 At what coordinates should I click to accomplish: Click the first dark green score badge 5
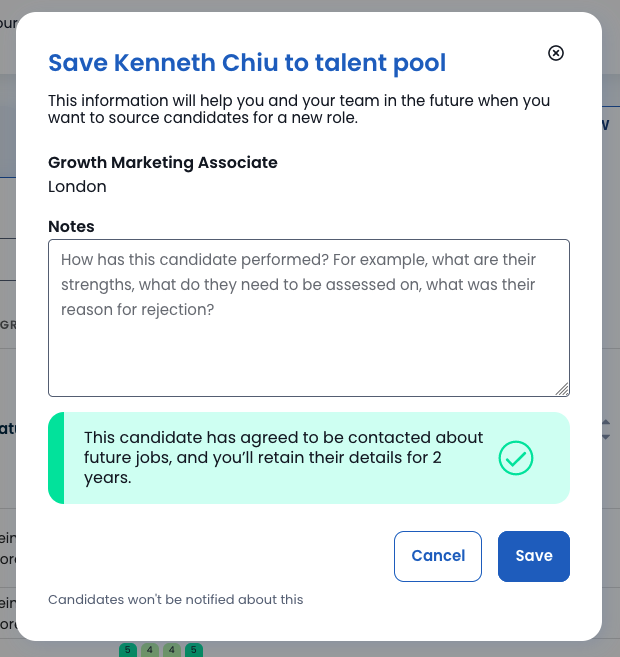pos(128,650)
